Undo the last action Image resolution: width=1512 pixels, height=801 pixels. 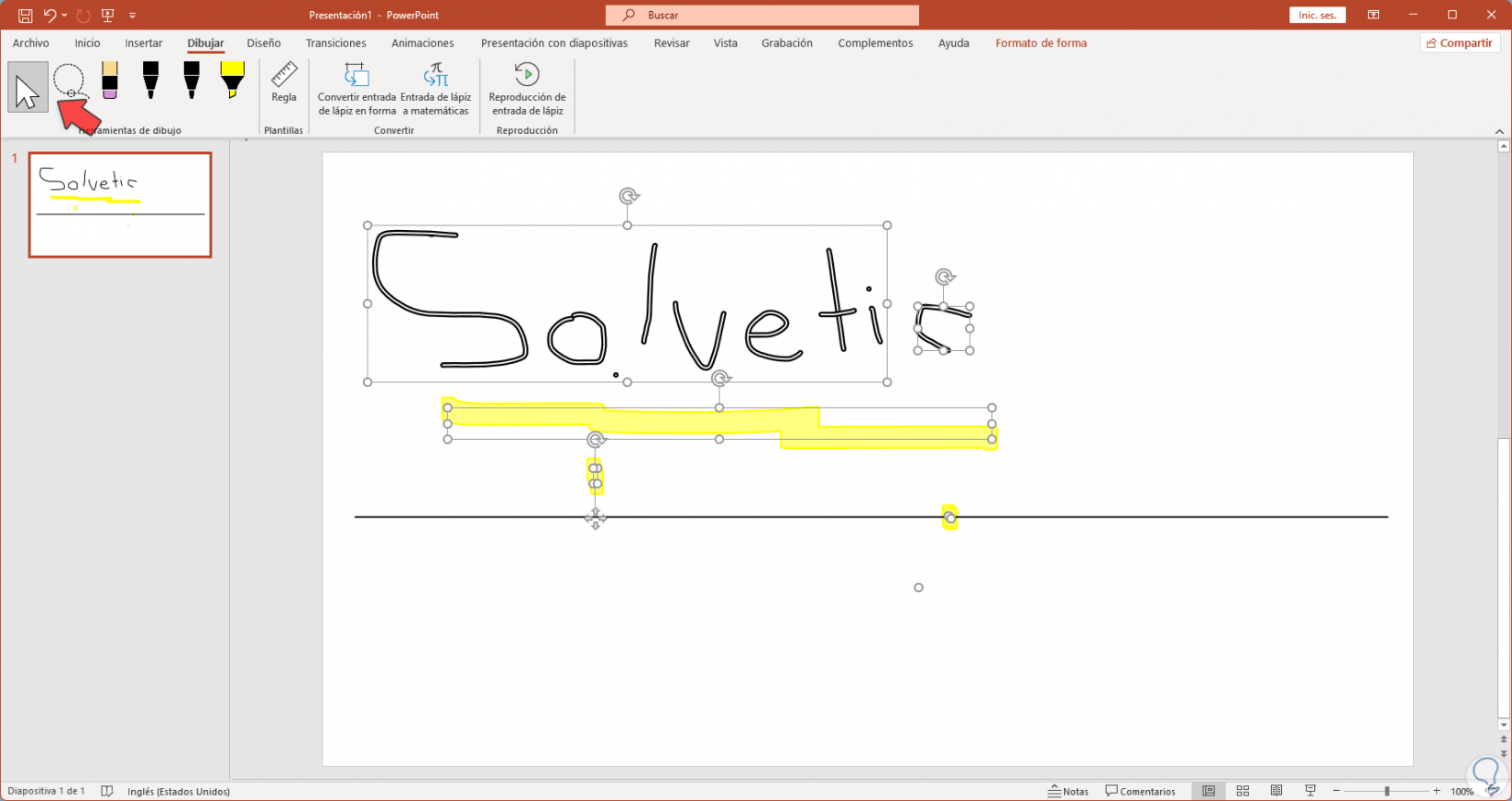point(49,16)
